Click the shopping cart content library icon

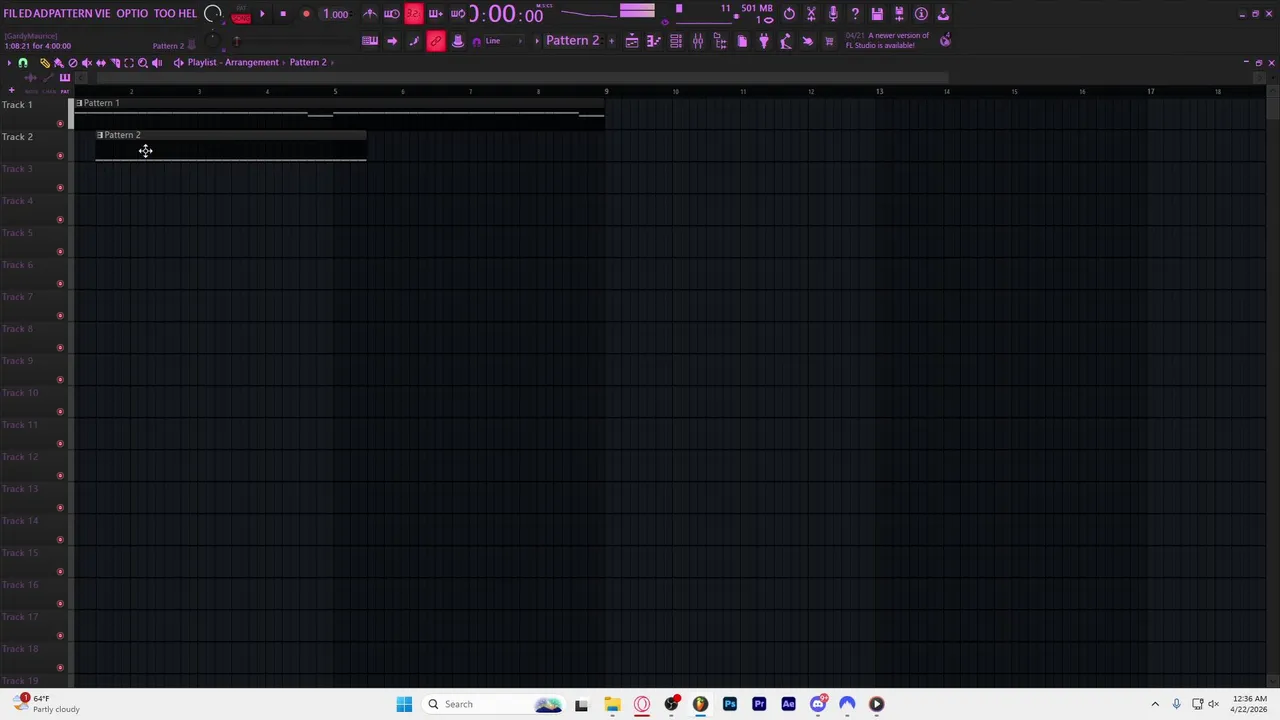coord(829,41)
